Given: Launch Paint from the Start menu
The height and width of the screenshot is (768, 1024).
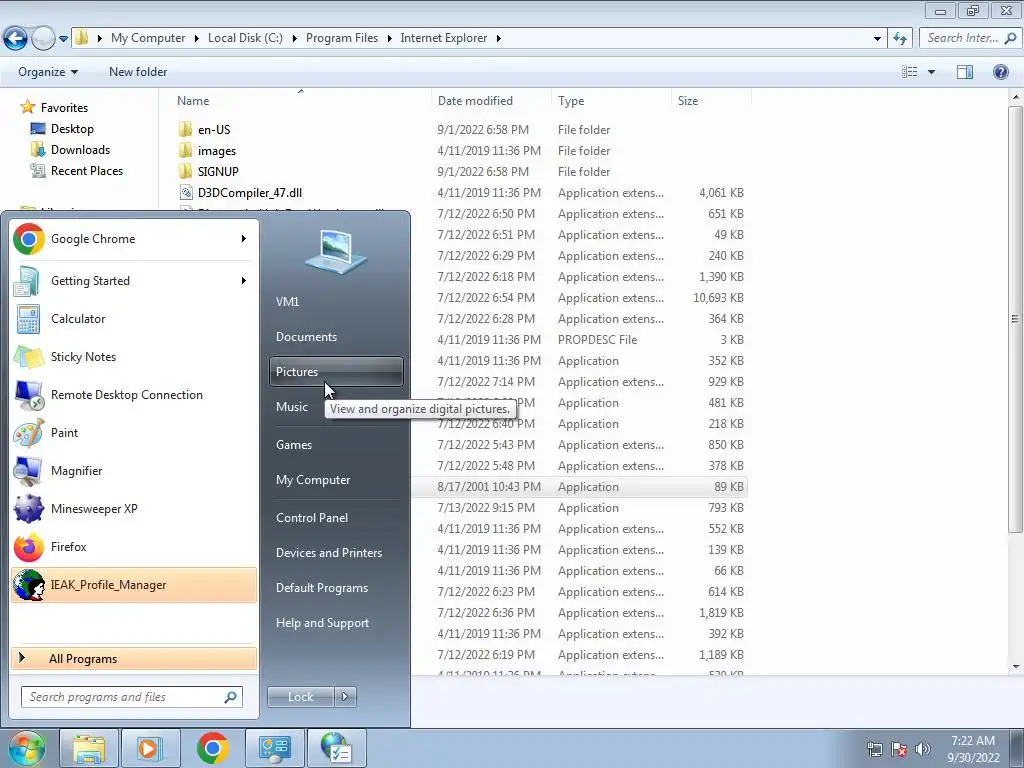Looking at the screenshot, I should click(134, 432).
